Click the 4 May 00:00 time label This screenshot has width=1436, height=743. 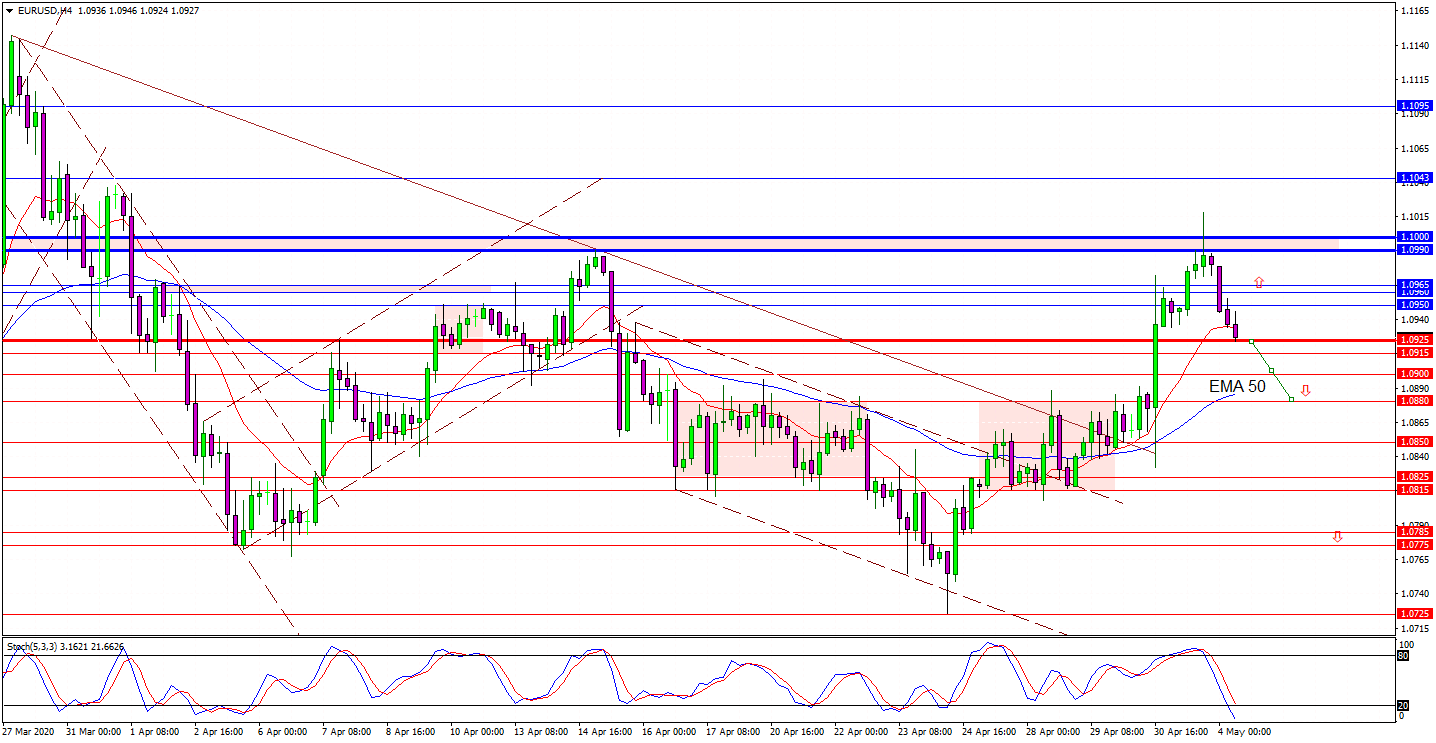click(1245, 732)
